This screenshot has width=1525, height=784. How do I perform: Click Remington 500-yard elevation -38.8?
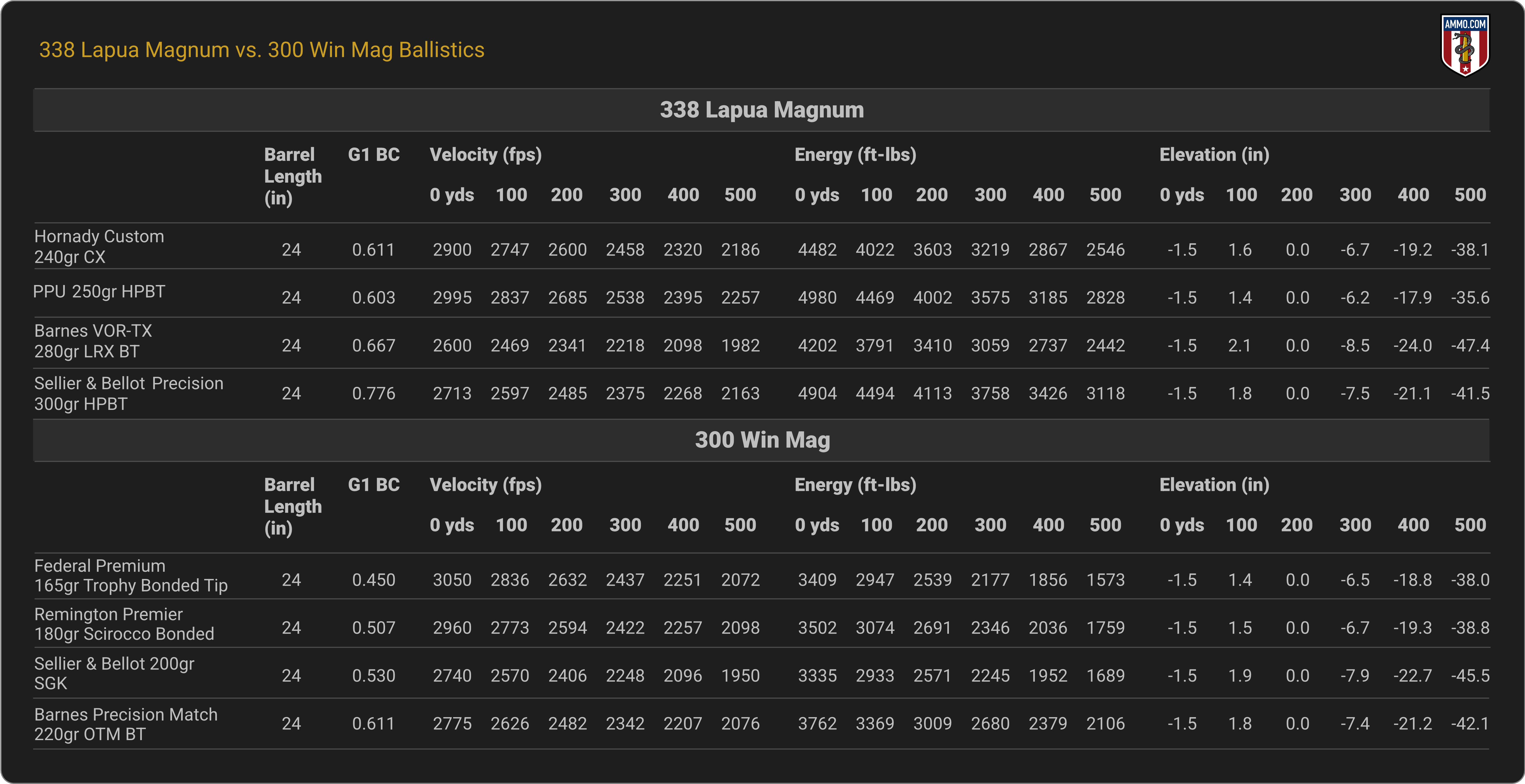click(1471, 628)
